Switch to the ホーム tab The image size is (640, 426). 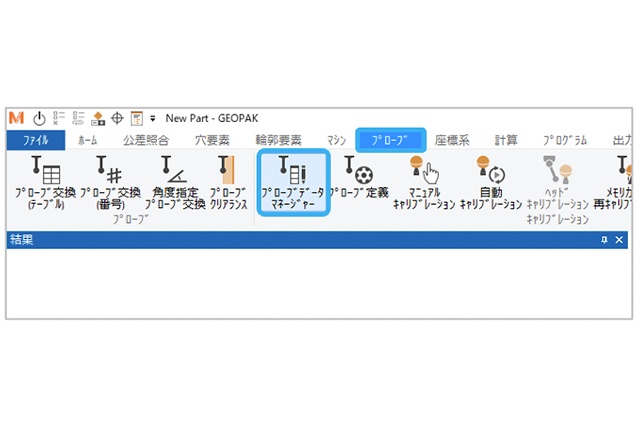click(x=88, y=140)
